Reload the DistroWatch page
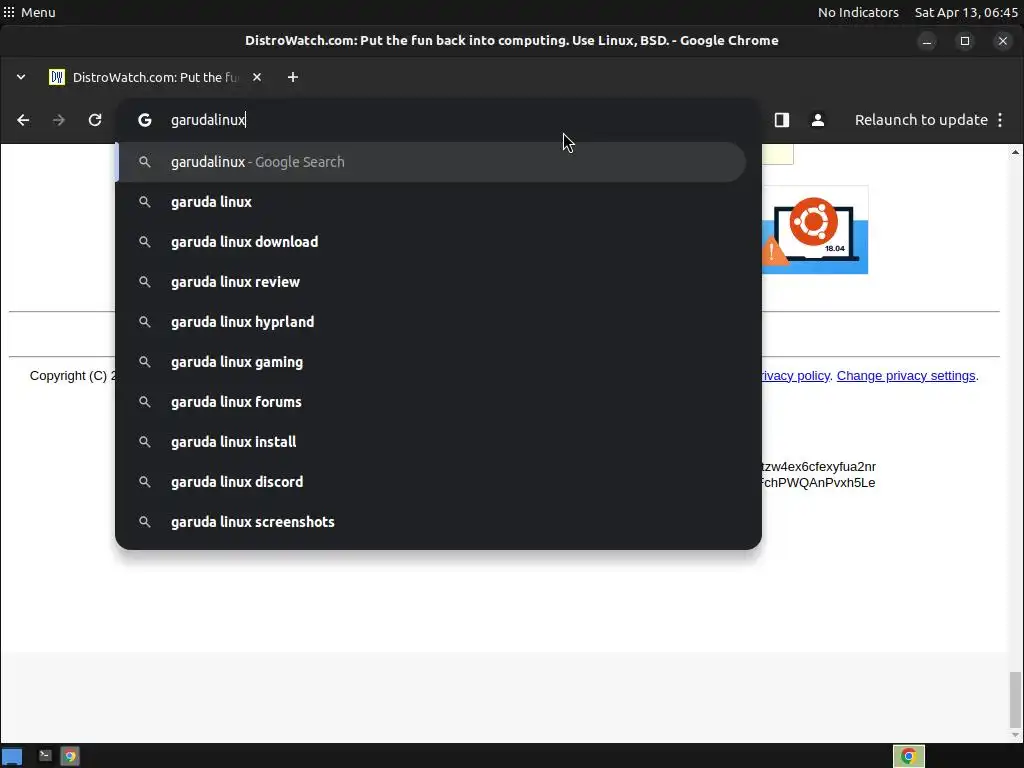Screen dimensions: 1024x768 (95, 120)
